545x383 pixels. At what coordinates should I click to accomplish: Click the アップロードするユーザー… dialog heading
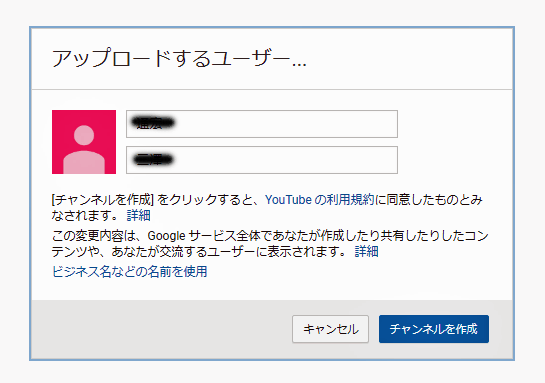(179, 58)
